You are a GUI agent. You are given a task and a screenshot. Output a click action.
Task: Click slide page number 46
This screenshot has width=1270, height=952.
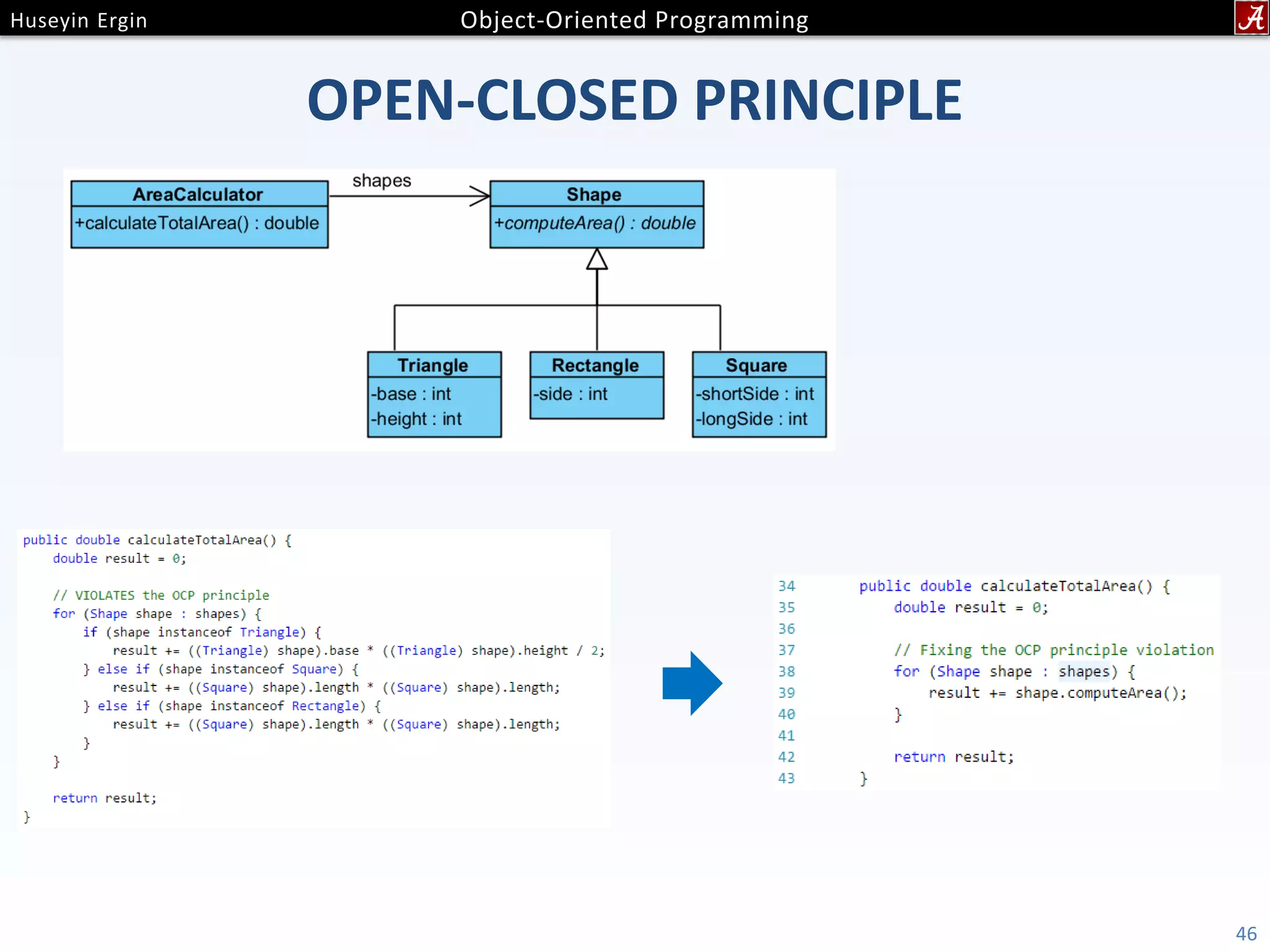coord(1245,933)
